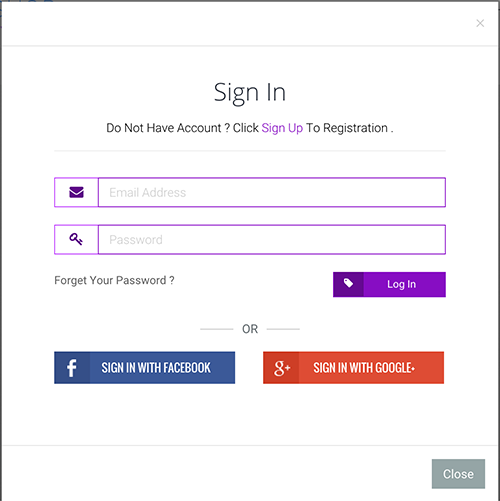Click the left line beside OR label
Viewport: 500px width, 501px height.
coord(217,329)
